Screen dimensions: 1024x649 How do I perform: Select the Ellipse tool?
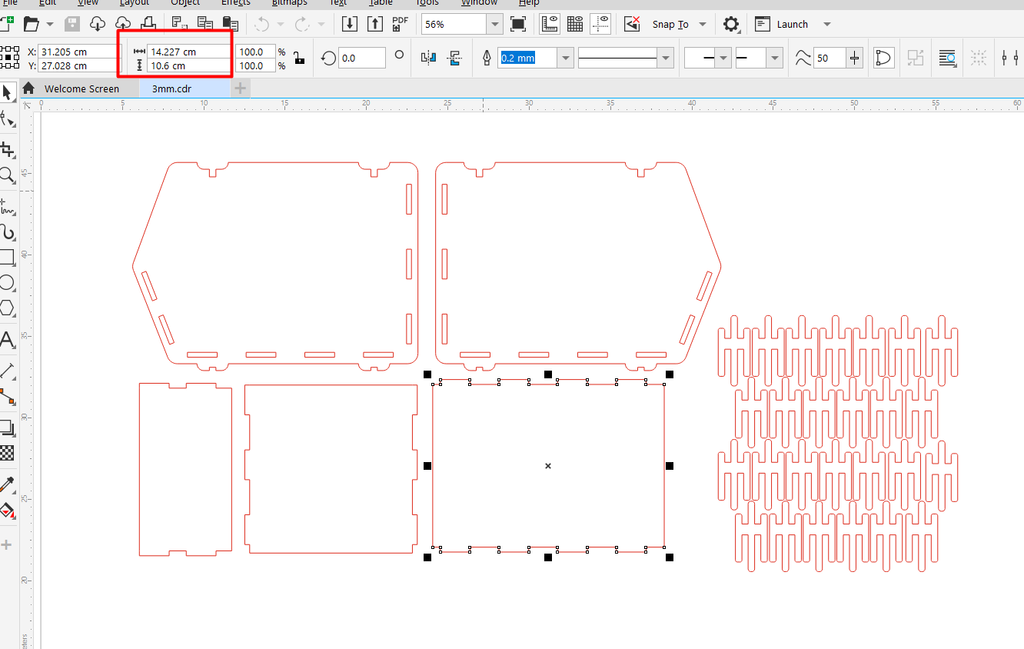tap(7, 283)
